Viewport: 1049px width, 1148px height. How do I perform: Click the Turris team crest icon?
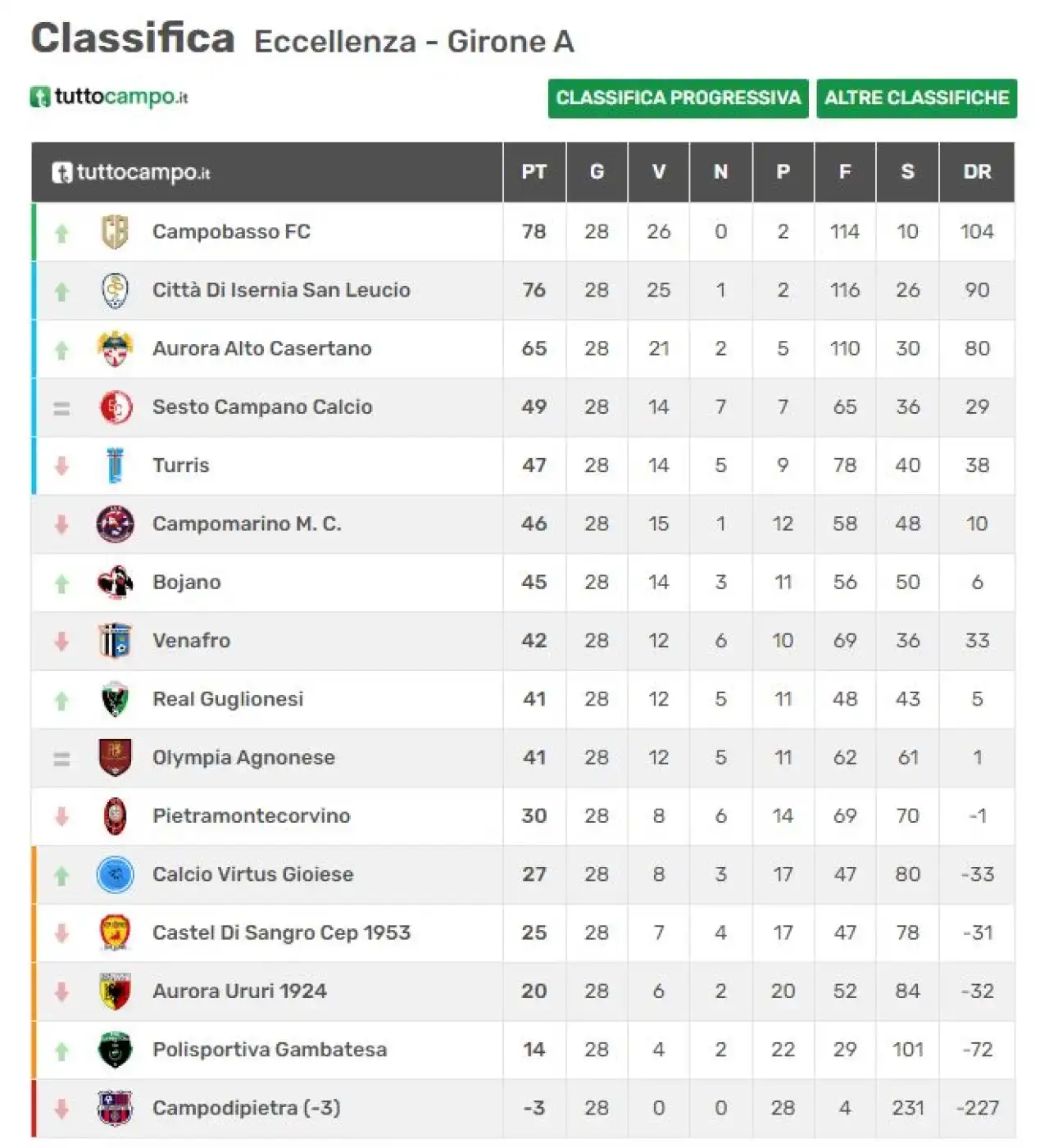(115, 465)
